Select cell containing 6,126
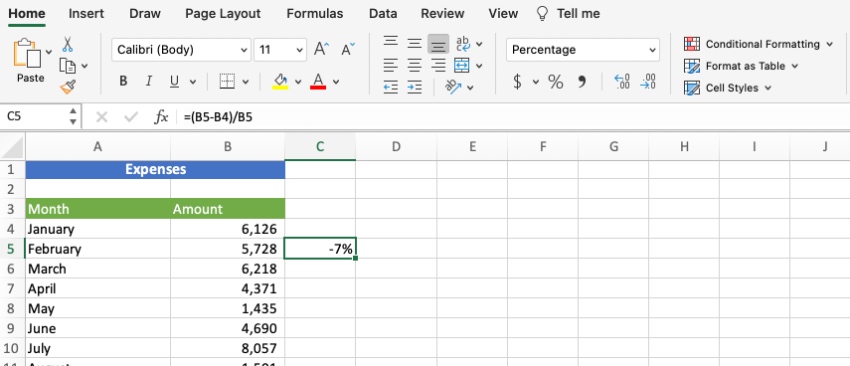The image size is (850, 366). [228, 229]
